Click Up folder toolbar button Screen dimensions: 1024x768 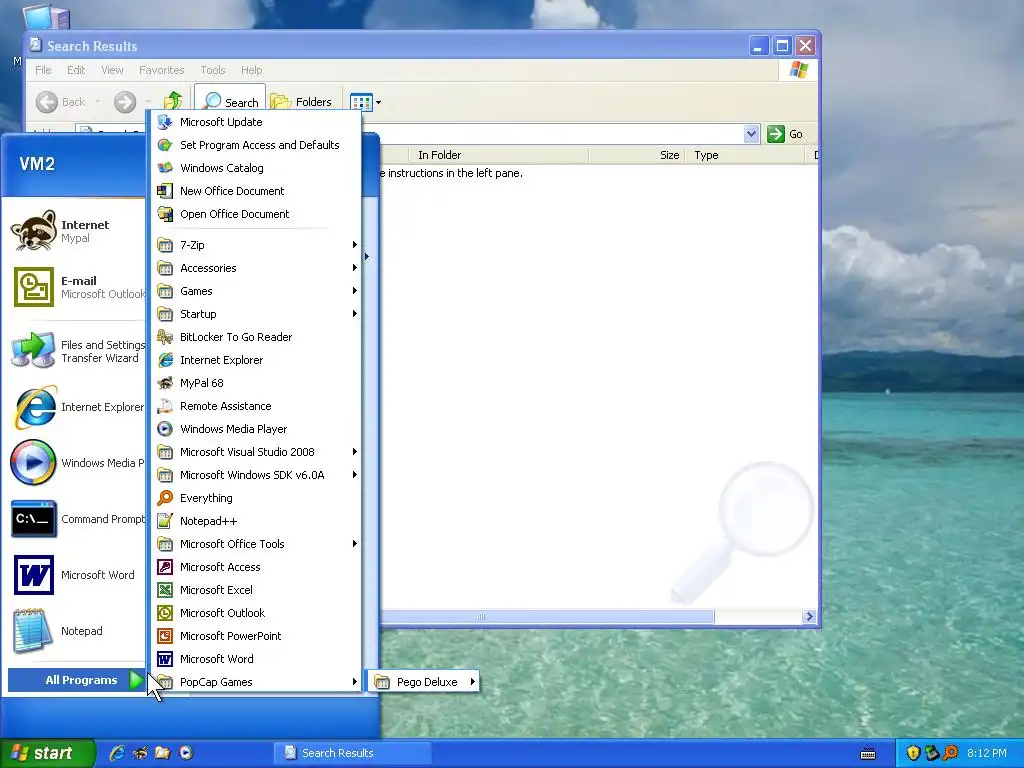point(172,102)
